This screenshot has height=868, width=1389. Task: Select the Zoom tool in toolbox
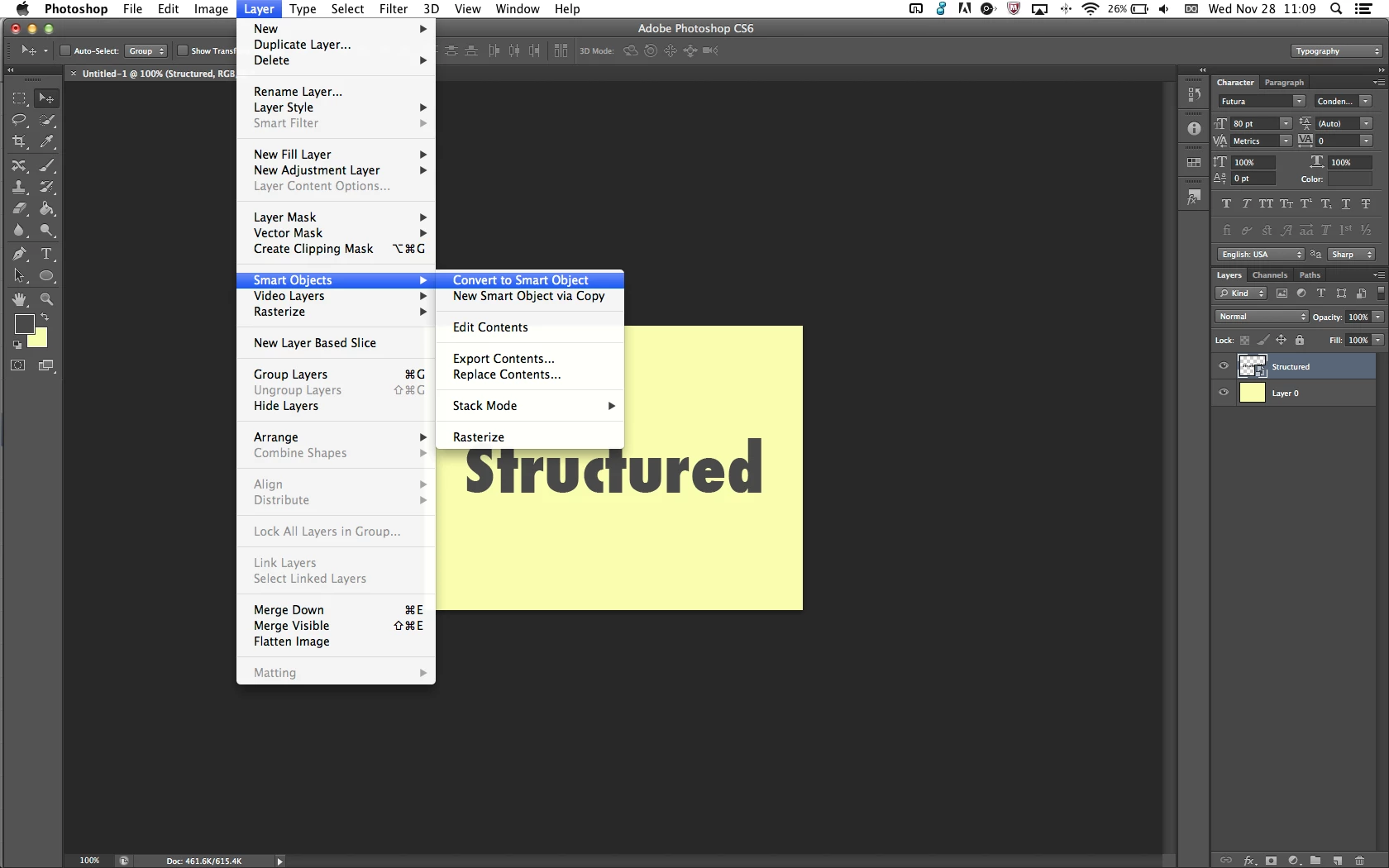point(47,299)
